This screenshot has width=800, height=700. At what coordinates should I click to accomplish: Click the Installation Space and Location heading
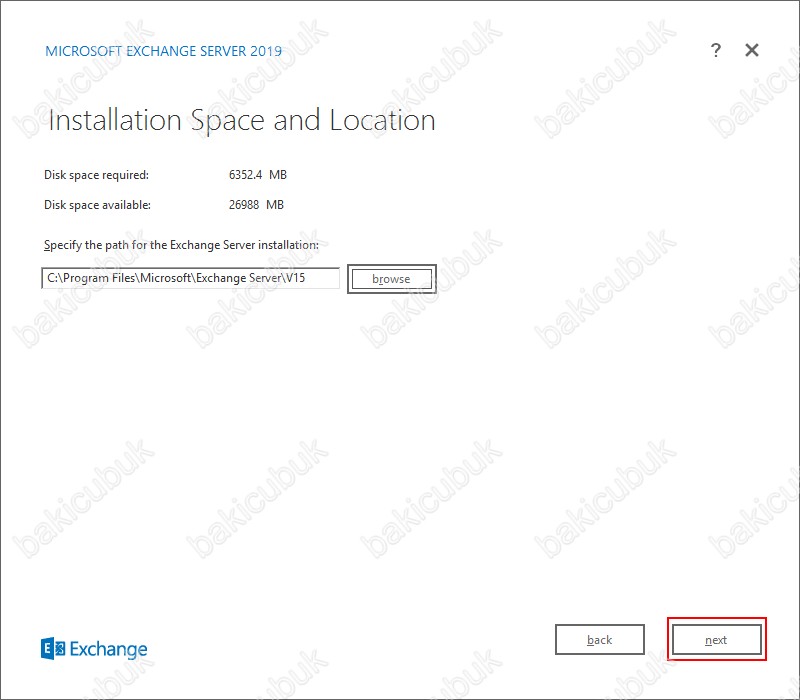point(242,121)
